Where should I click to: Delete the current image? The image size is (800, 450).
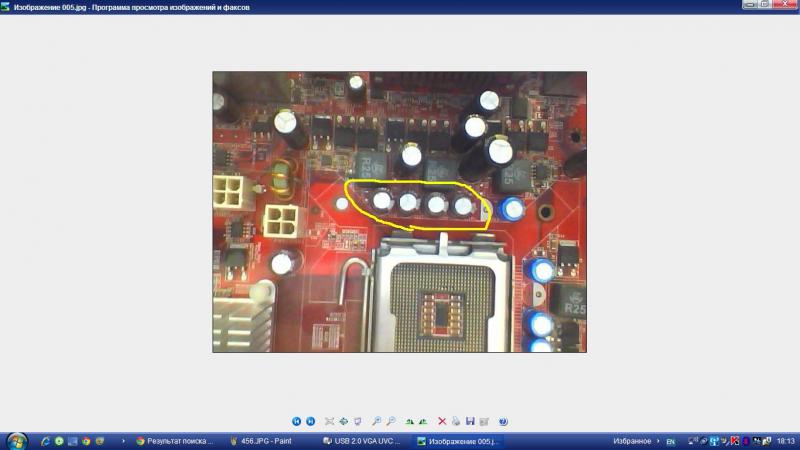pos(442,422)
